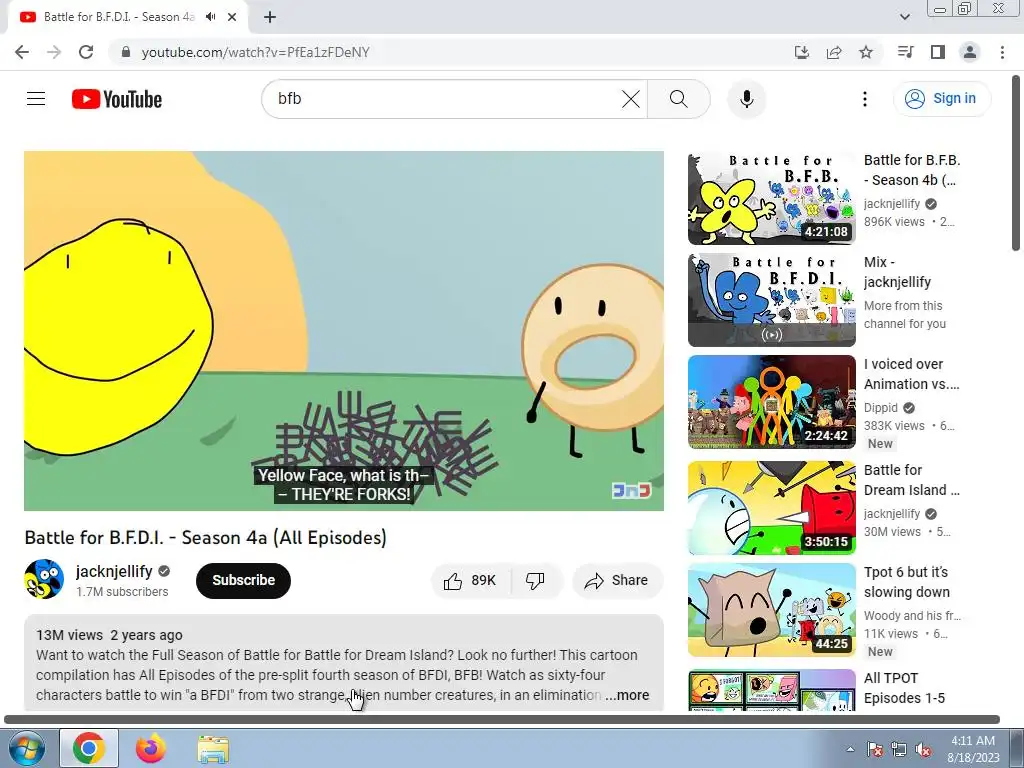Image resolution: width=1024 pixels, height=768 pixels.
Task: Open the tab search chevron
Action: (904, 17)
